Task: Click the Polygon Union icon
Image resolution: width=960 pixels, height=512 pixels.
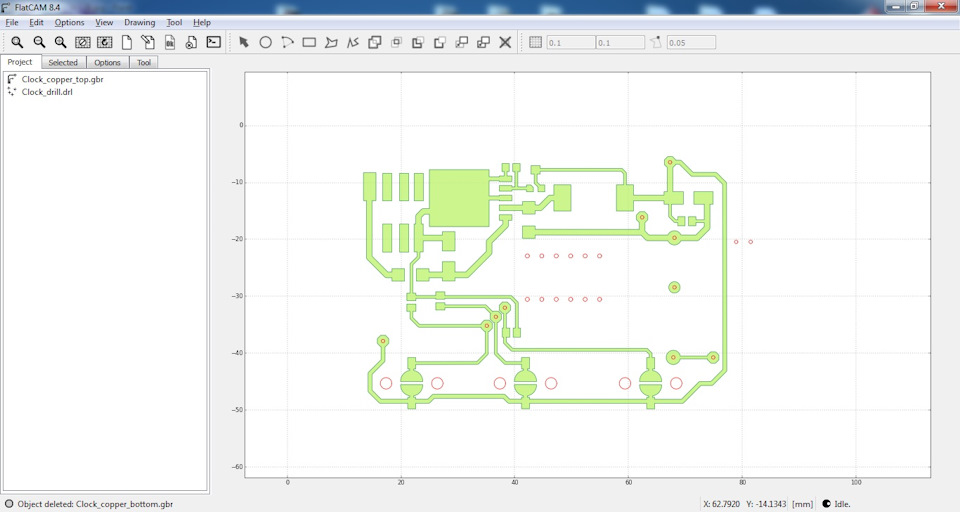Action: [x=375, y=42]
